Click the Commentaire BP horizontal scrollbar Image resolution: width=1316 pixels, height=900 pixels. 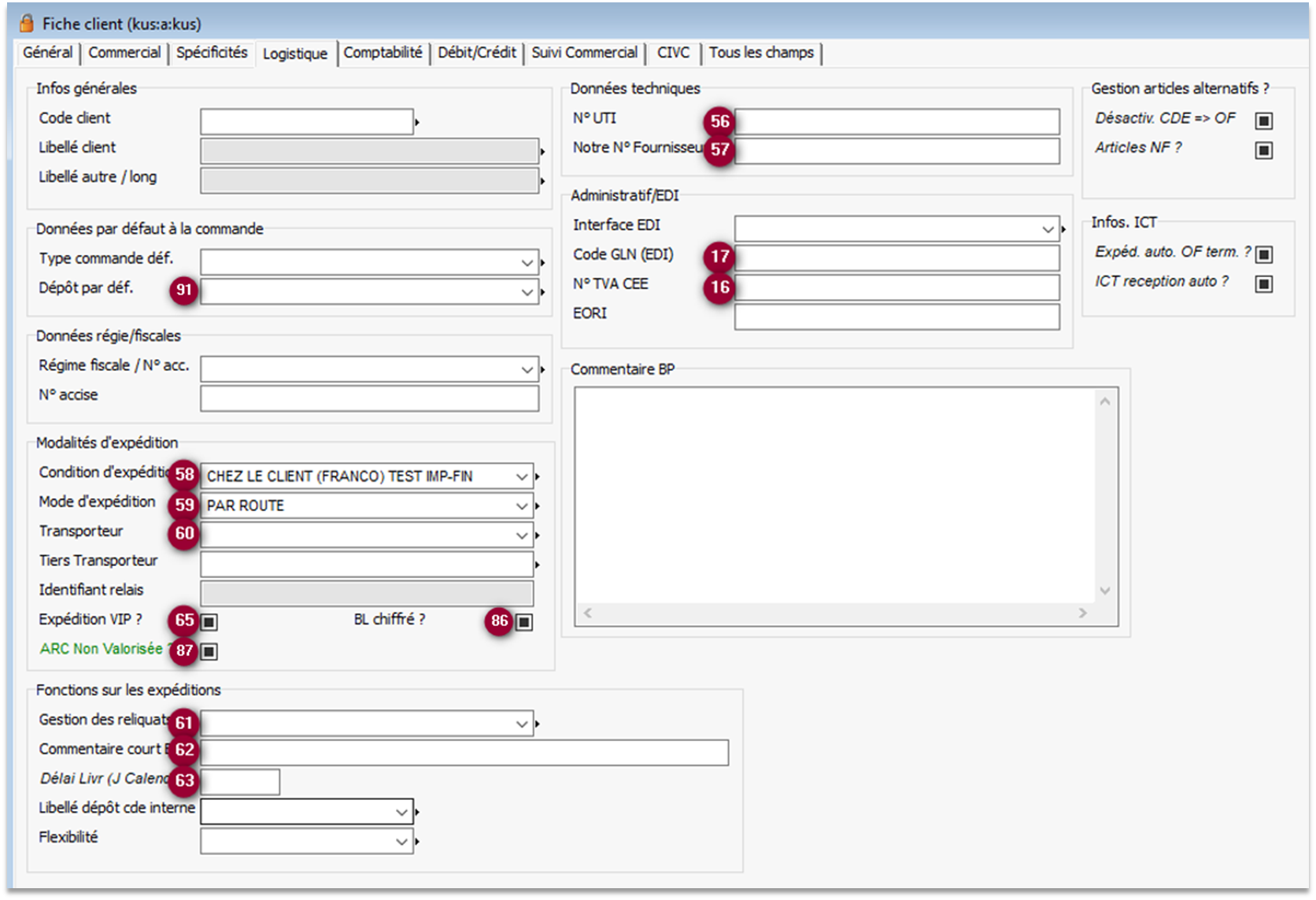834,613
